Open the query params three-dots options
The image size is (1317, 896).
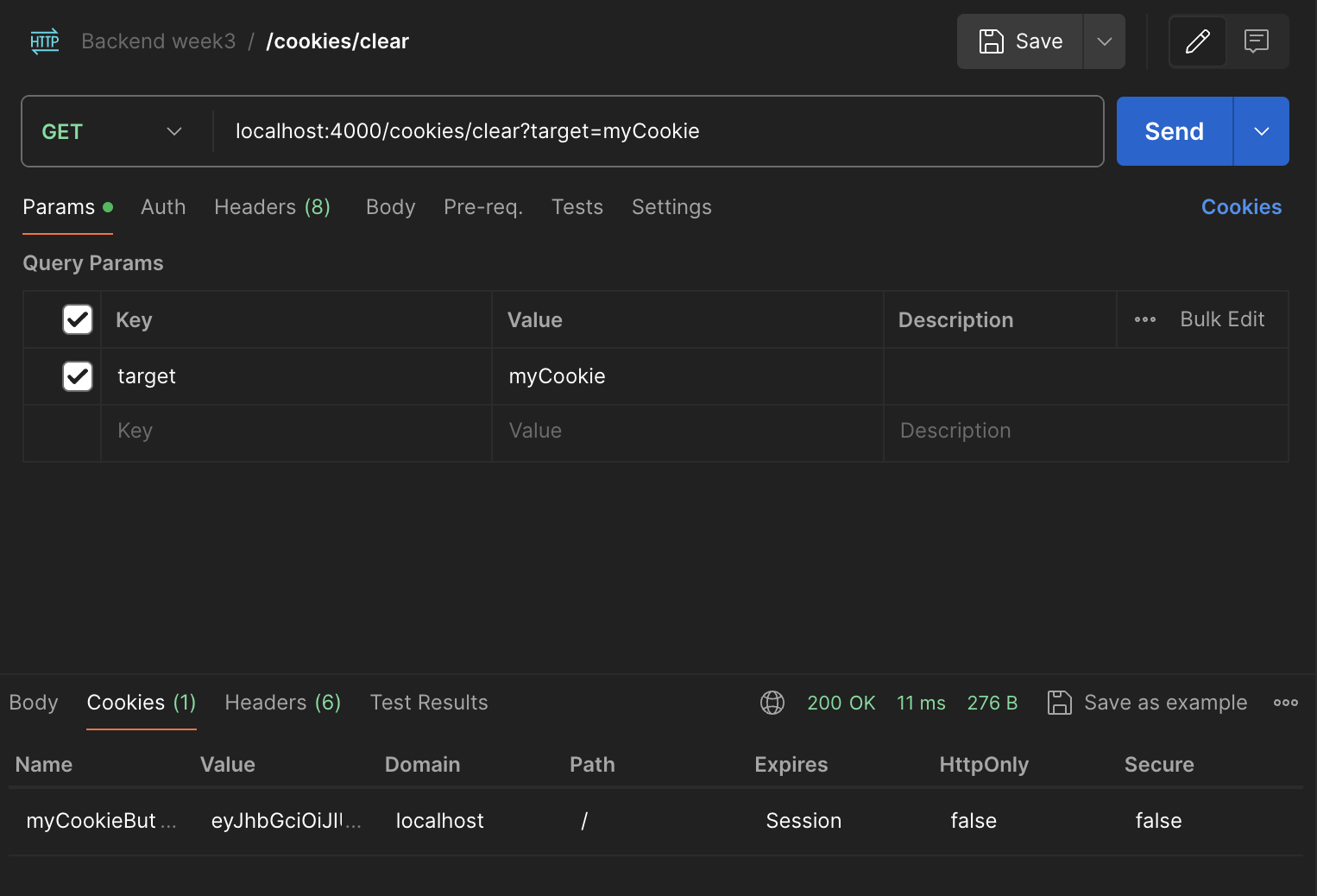(x=1145, y=319)
